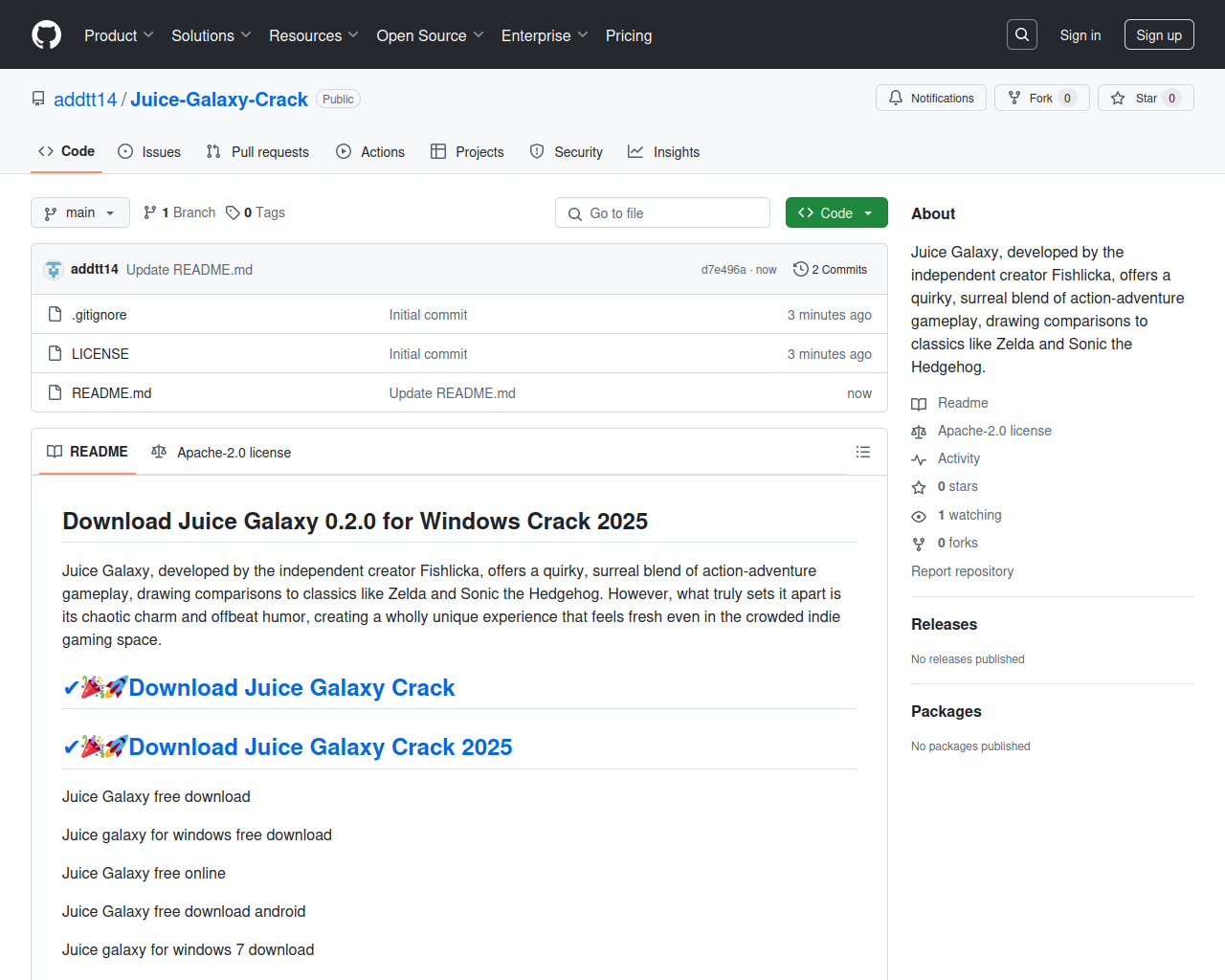Open the Projects tab

[467, 152]
